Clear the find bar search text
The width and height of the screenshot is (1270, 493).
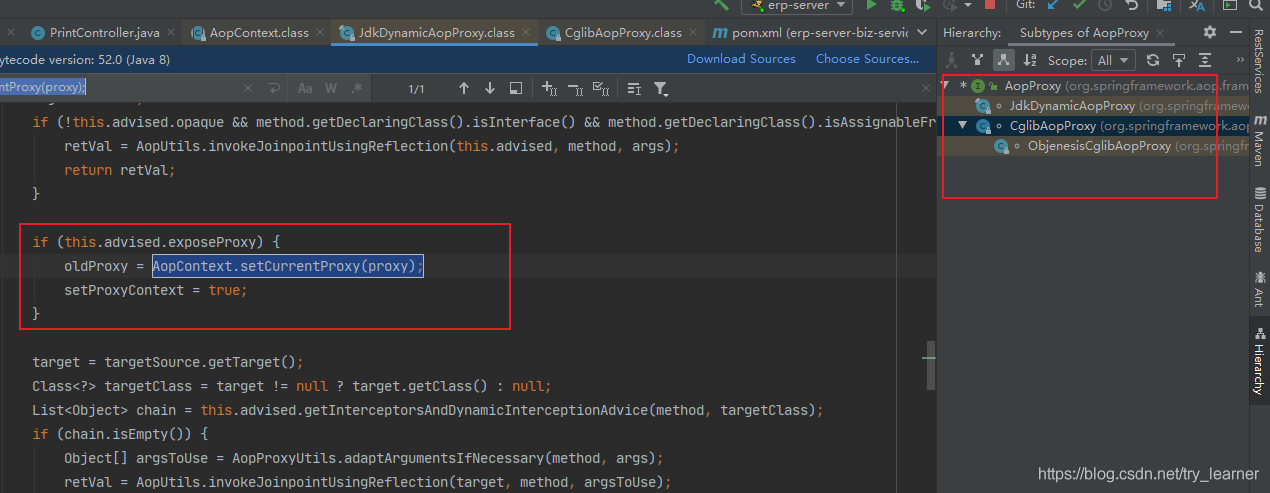coord(247,88)
